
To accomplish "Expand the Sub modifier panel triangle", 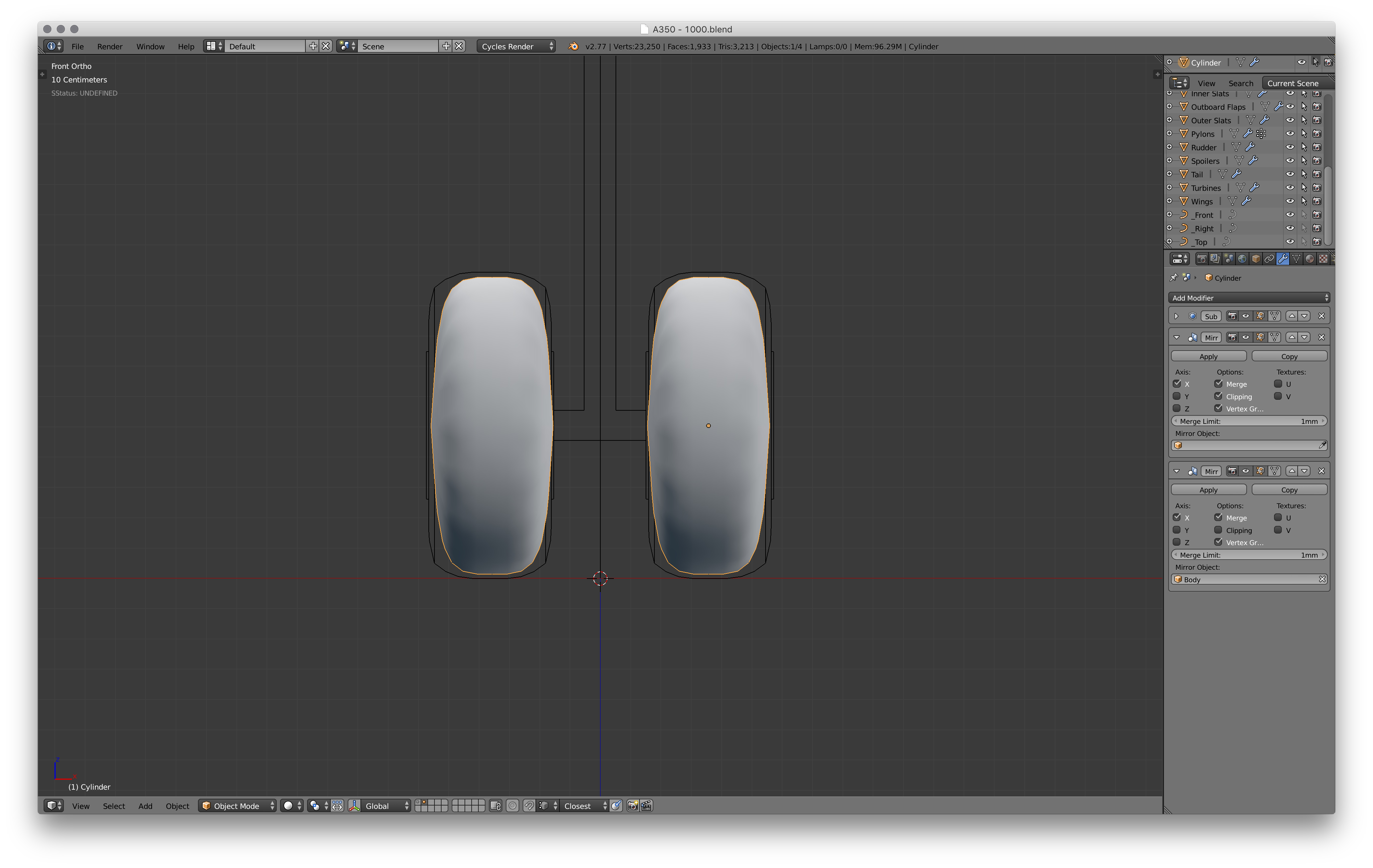I will coord(1176,316).
